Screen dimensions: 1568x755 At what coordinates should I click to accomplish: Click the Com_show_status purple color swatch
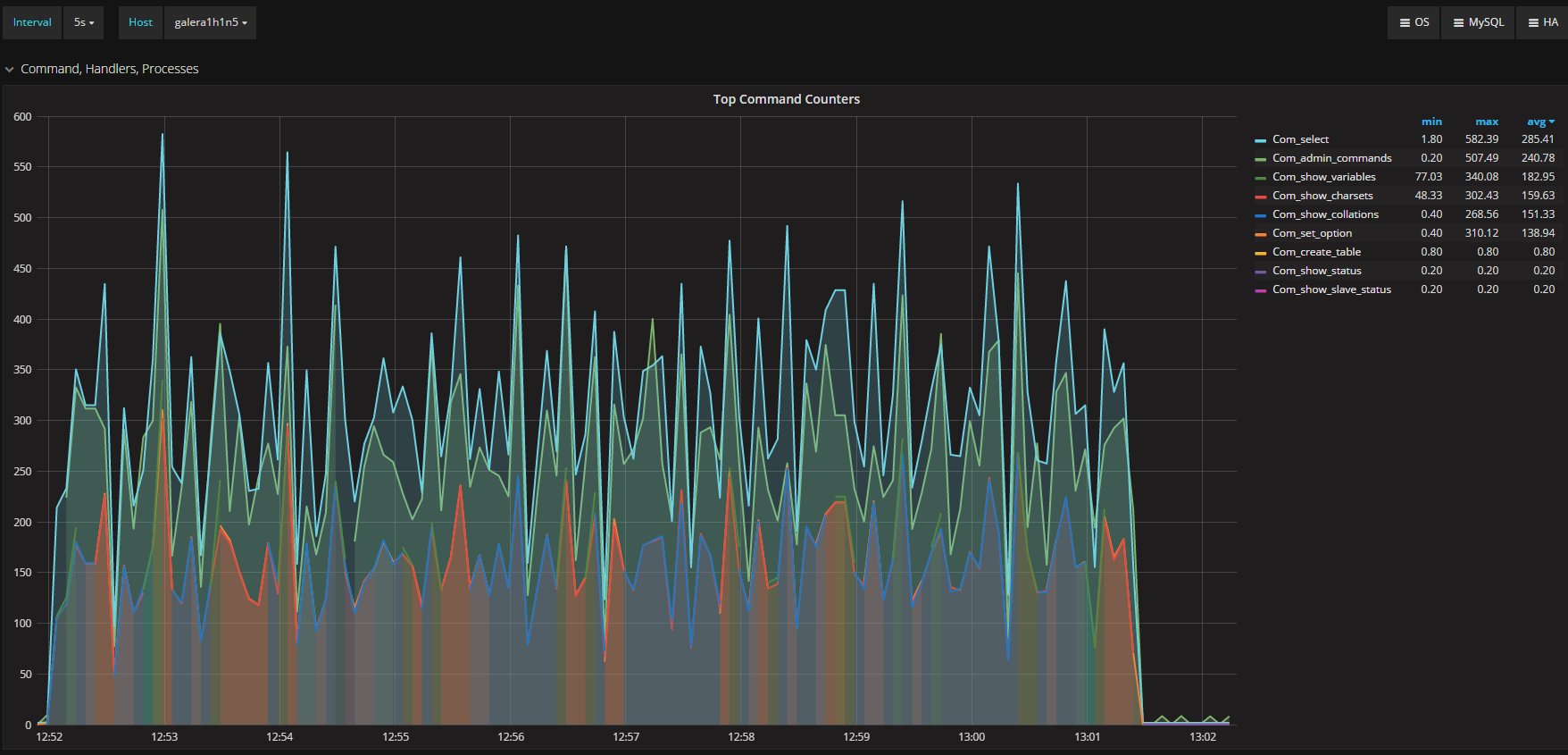coord(1260,272)
